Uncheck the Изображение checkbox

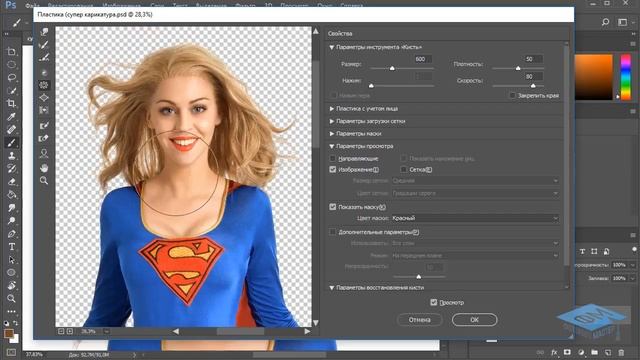pyautogui.click(x=332, y=169)
